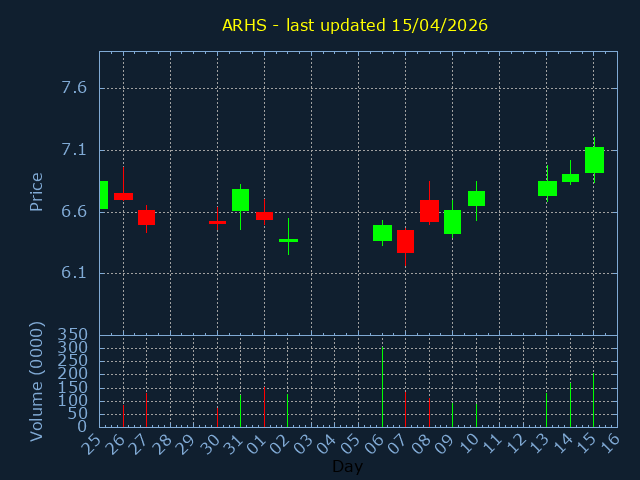Screen dimensions: 640x480
Task: Select the day 16 tick label
Action: pyautogui.click(x=609, y=444)
